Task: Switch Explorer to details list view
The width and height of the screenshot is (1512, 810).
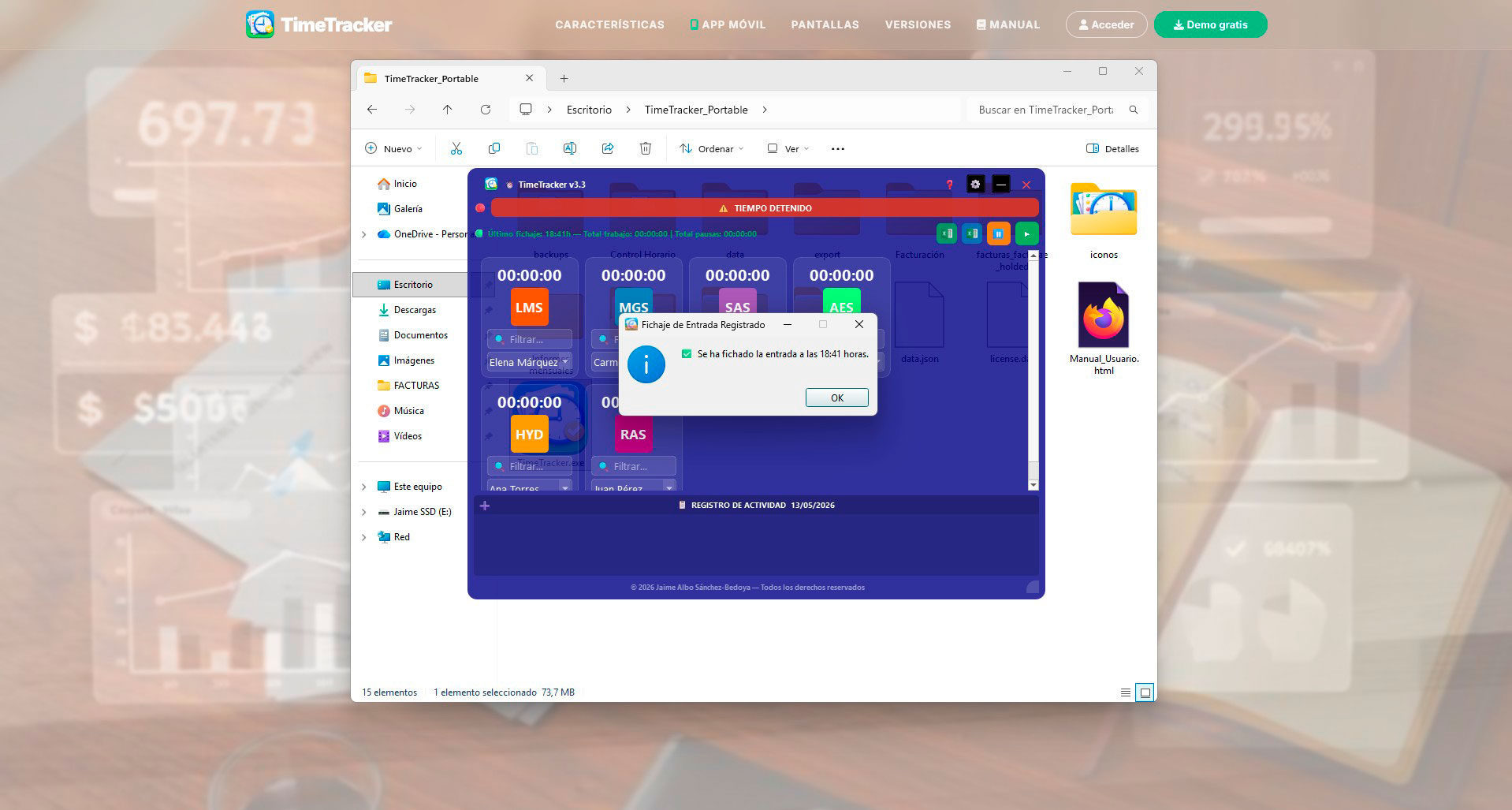Action: click(x=1126, y=692)
